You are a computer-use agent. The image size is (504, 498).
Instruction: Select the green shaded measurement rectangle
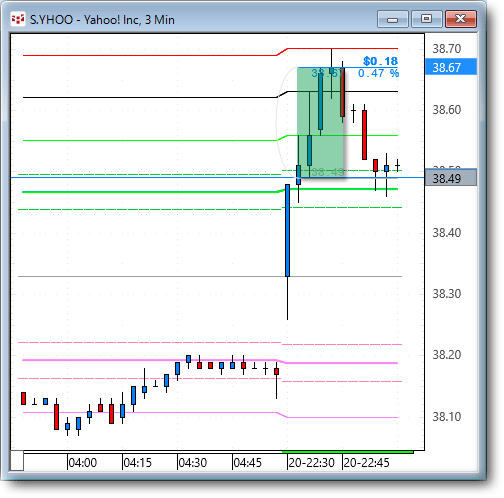[x=321, y=122]
